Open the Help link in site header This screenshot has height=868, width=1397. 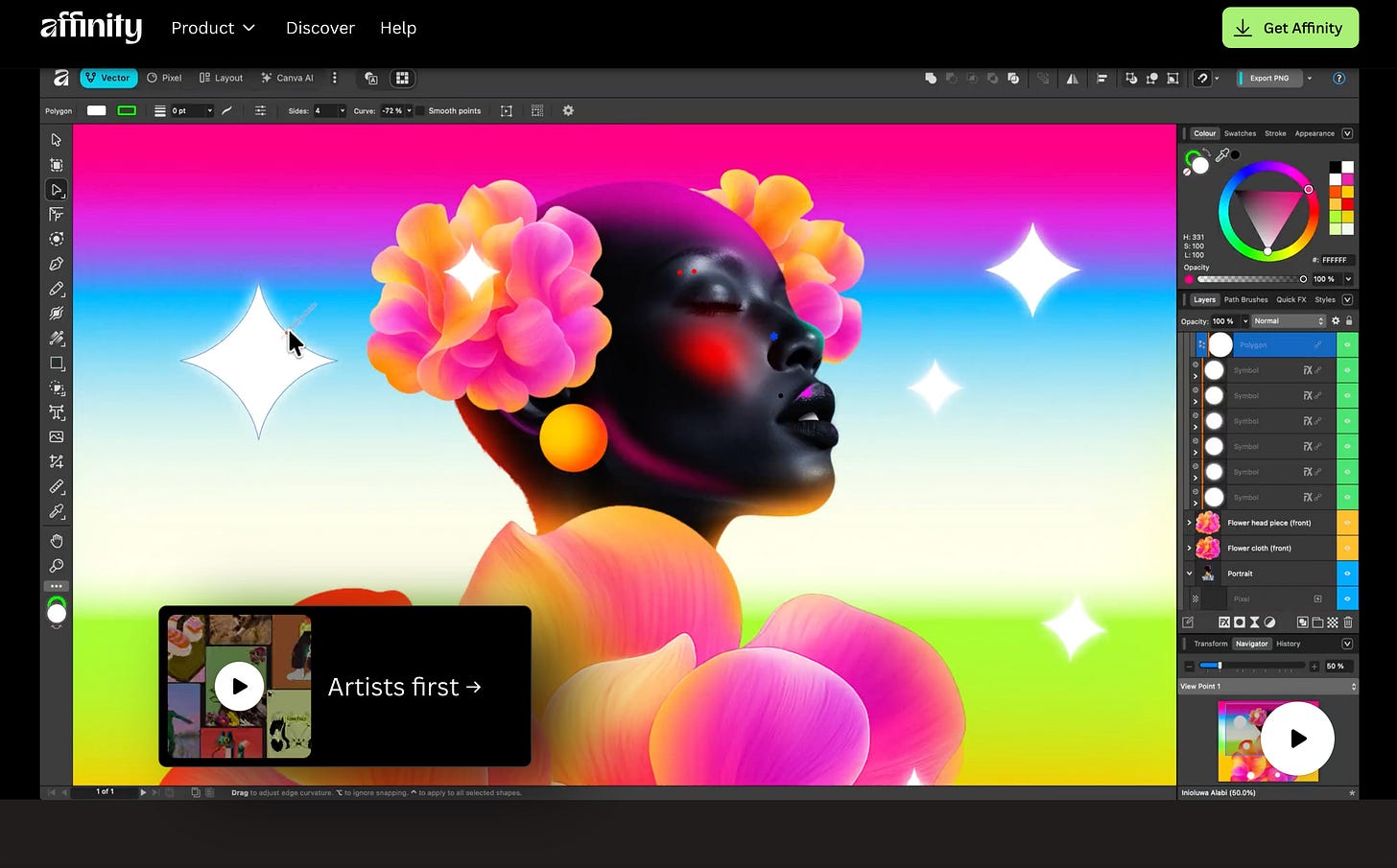point(398,28)
